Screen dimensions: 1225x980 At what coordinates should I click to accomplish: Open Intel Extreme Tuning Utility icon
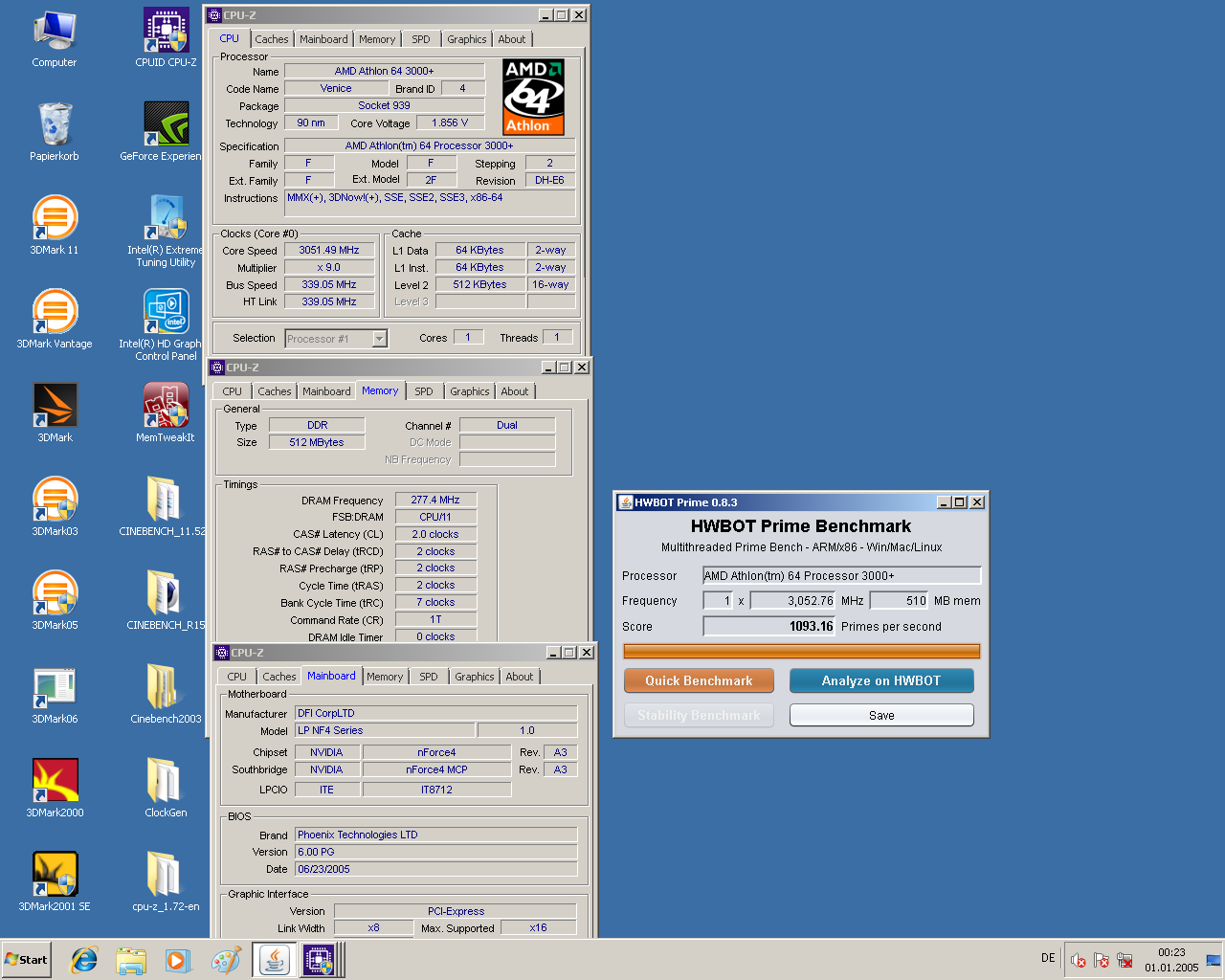coord(166,231)
